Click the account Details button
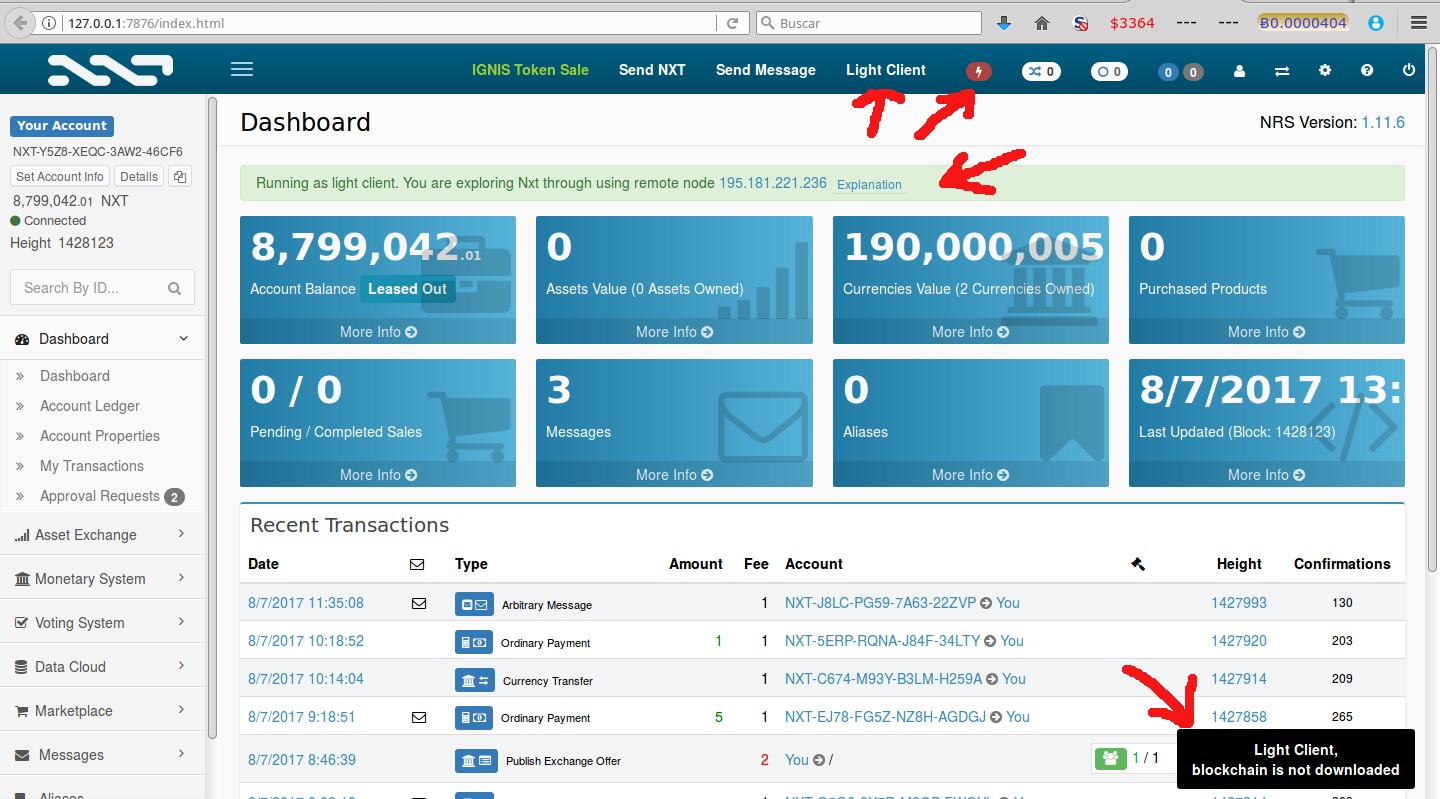 [x=139, y=177]
